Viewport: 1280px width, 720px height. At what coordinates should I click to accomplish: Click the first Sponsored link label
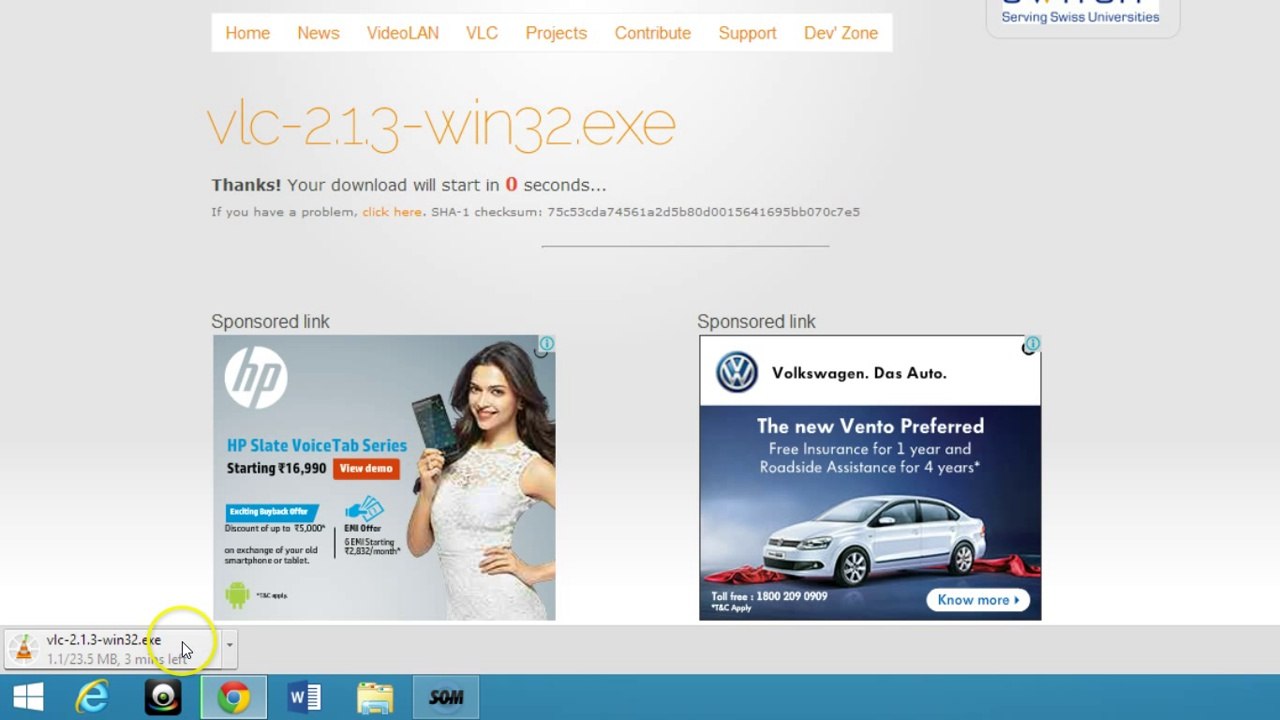(270, 322)
